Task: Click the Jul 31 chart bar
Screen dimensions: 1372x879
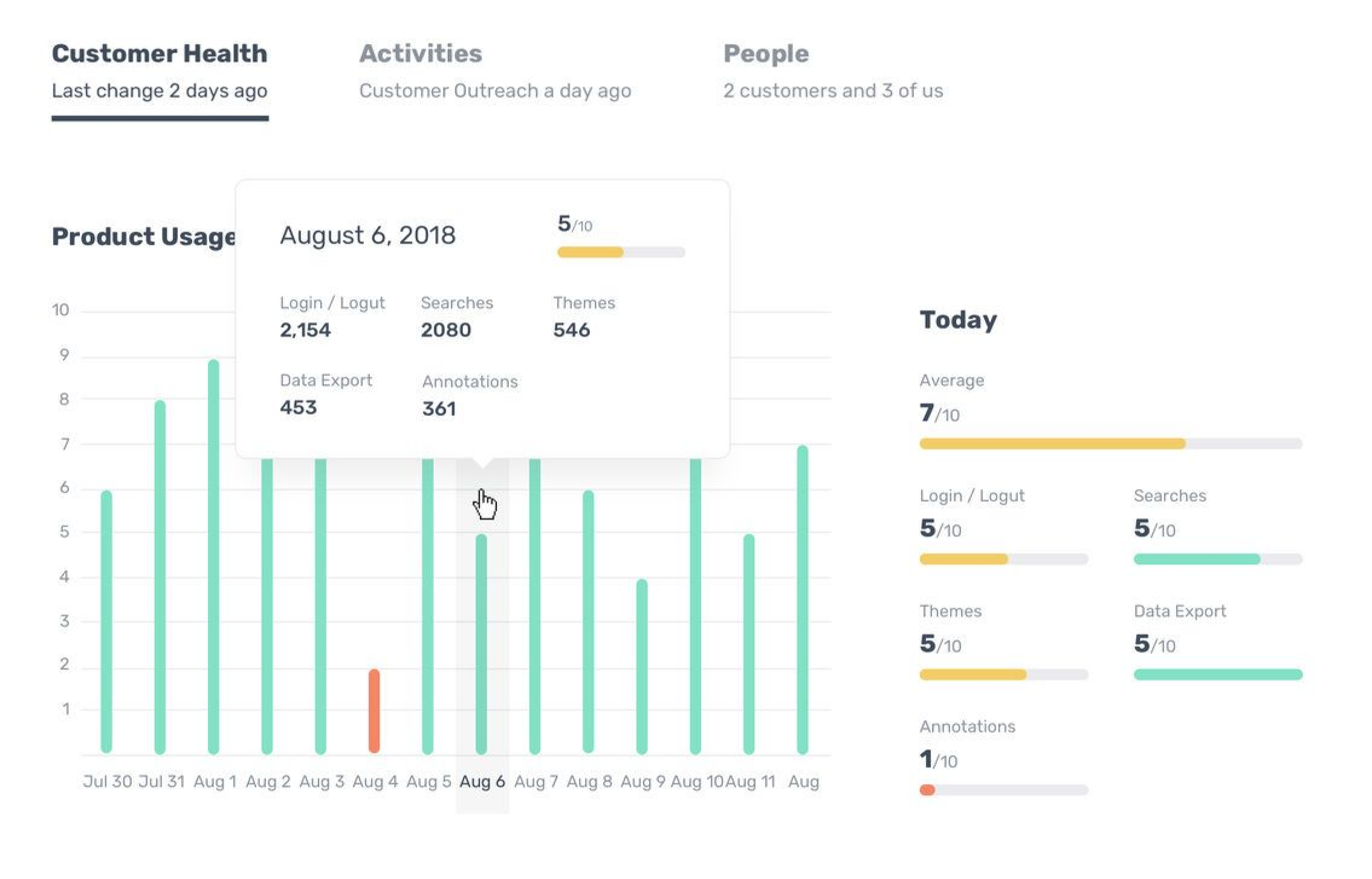Action: (160, 576)
